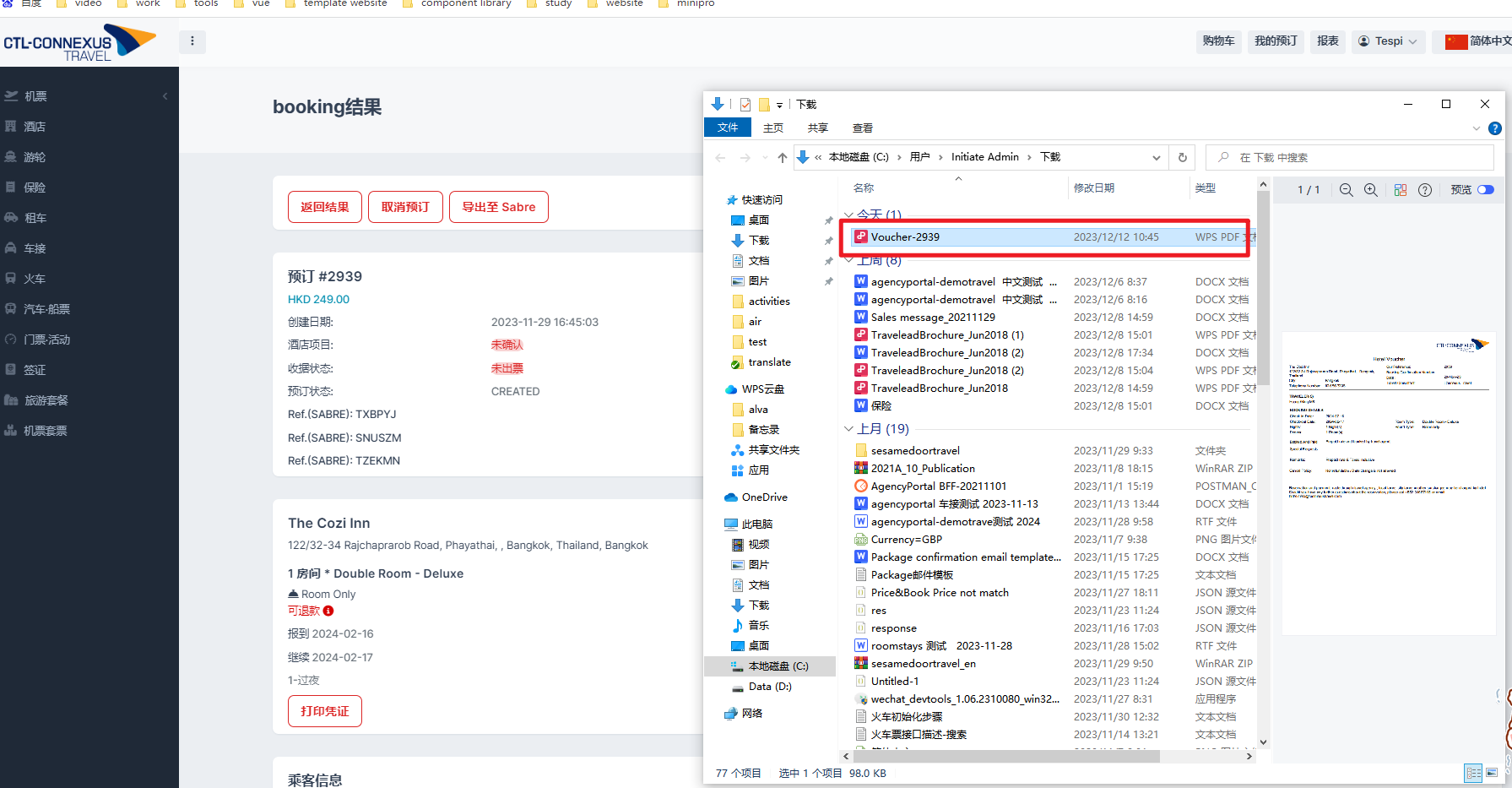1512x788 pixels.
Task: Open the 共享 ribbon tab
Action: pyautogui.click(x=817, y=128)
